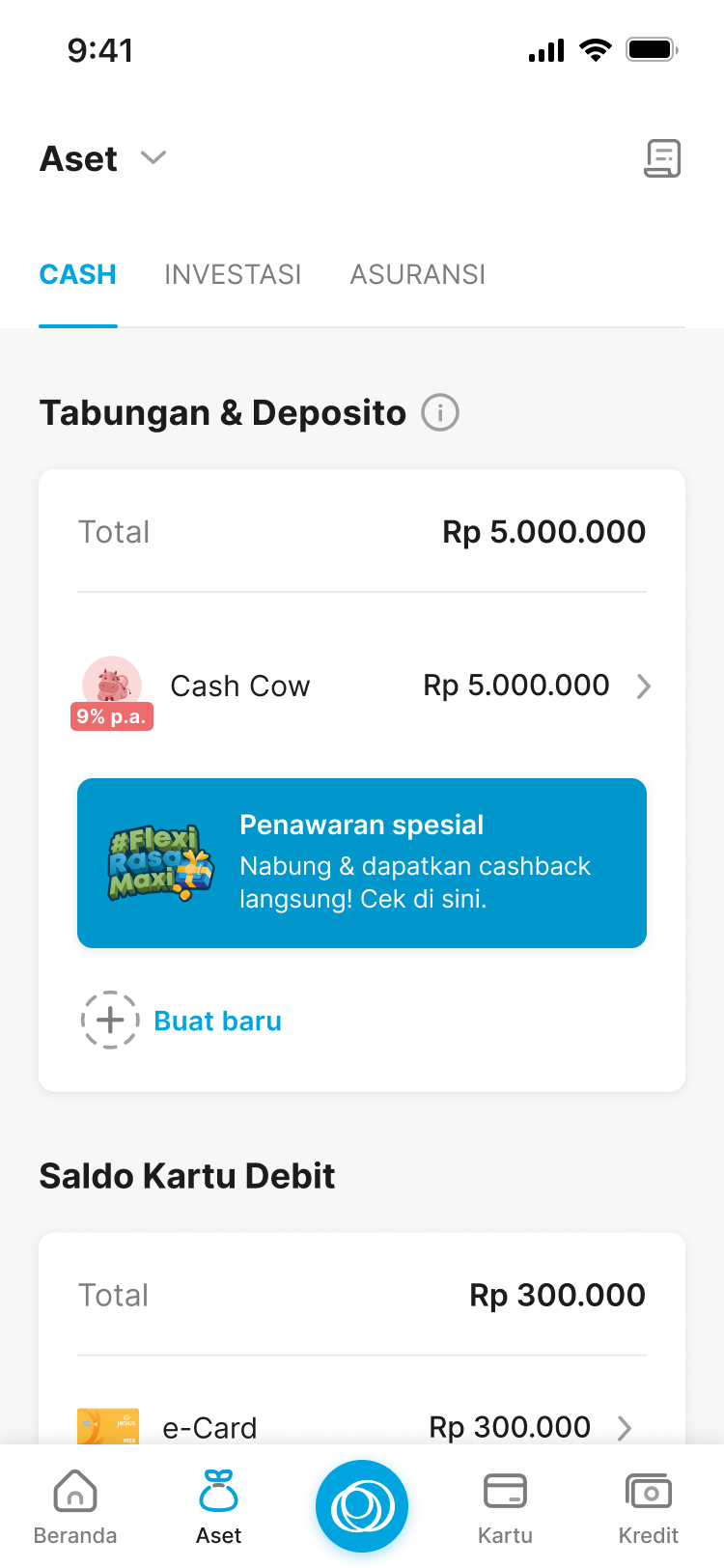This screenshot has width=724, height=1568.
Task: Switch to the CASH tab
Action: 78,275
